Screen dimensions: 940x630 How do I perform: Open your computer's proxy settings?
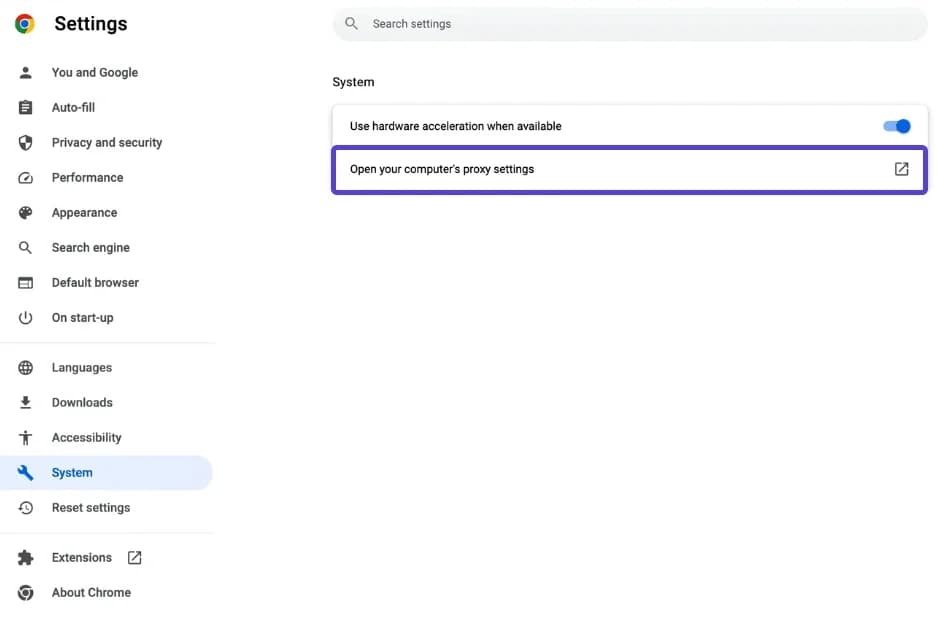pyautogui.click(x=628, y=169)
